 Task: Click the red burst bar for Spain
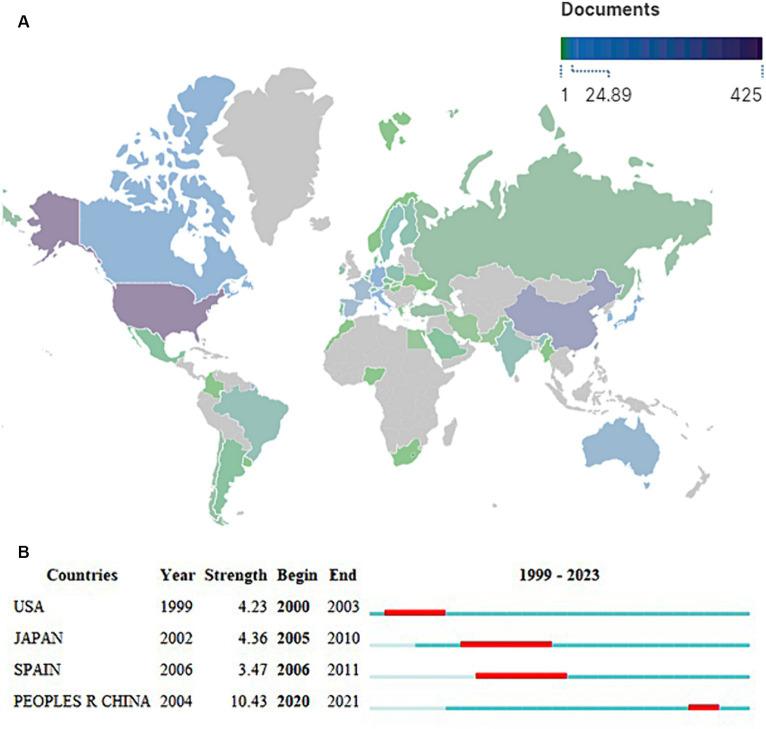point(521,675)
